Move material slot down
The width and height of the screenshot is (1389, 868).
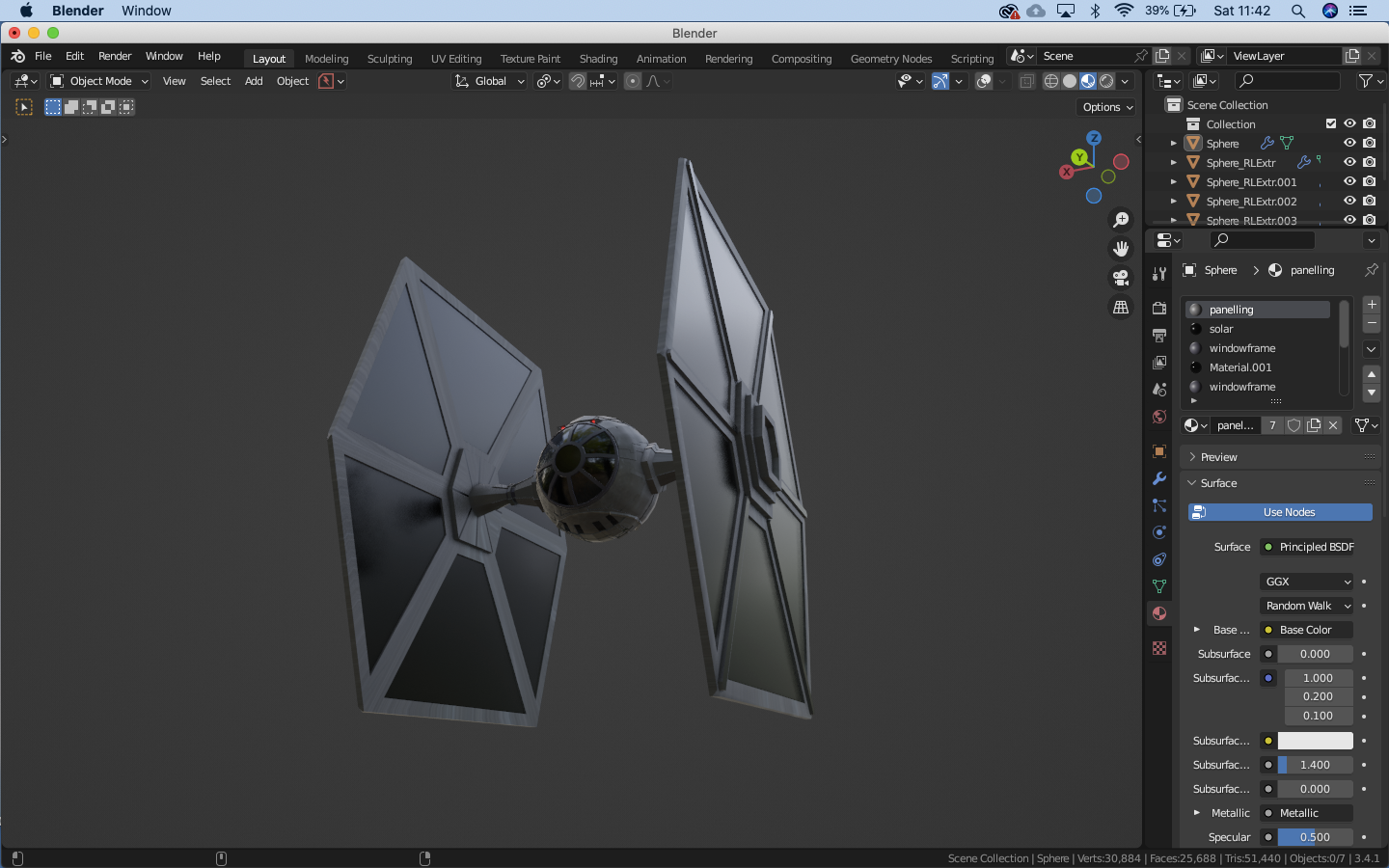coord(1372,393)
